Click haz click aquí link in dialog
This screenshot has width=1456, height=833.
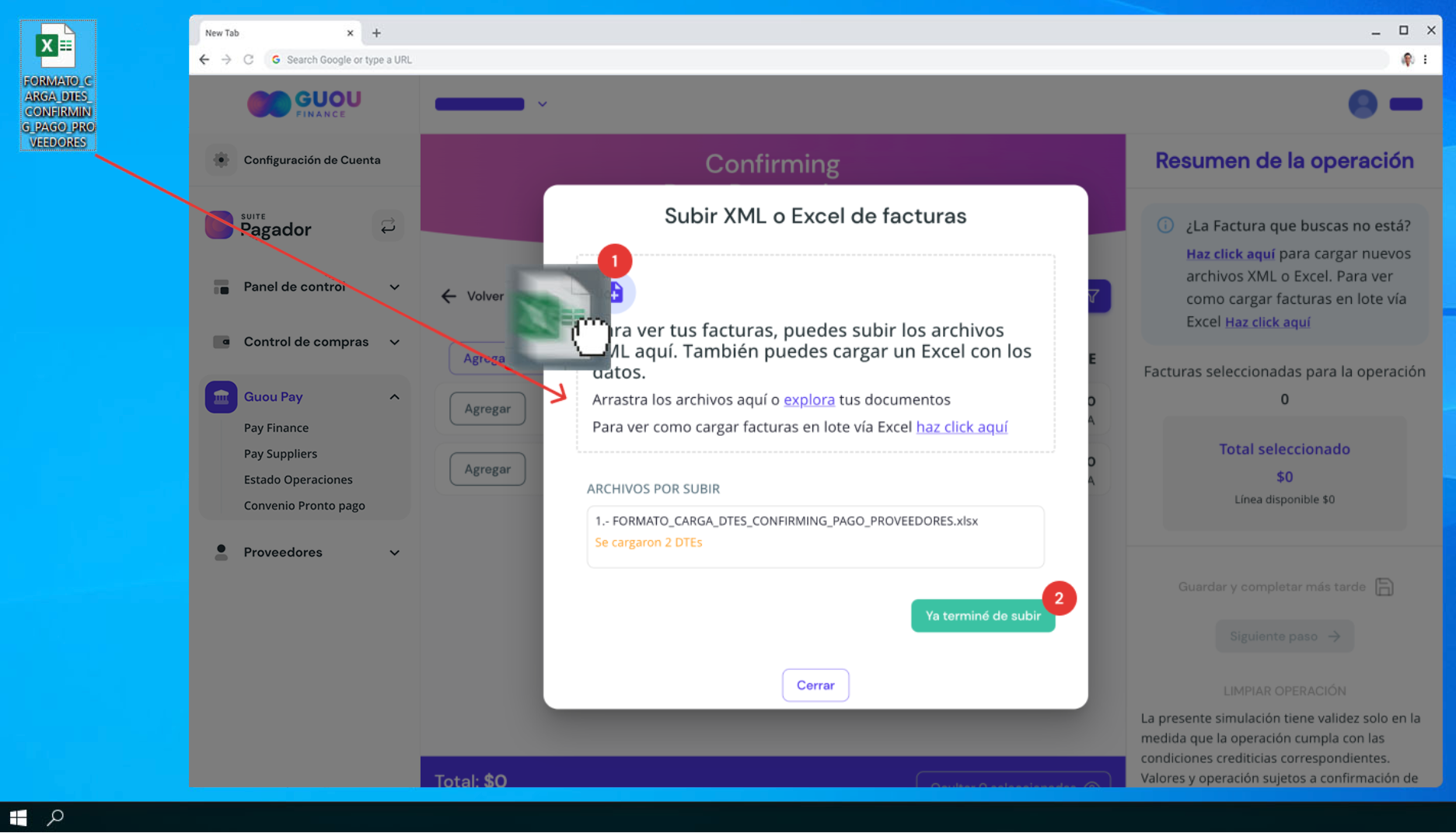(x=962, y=427)
